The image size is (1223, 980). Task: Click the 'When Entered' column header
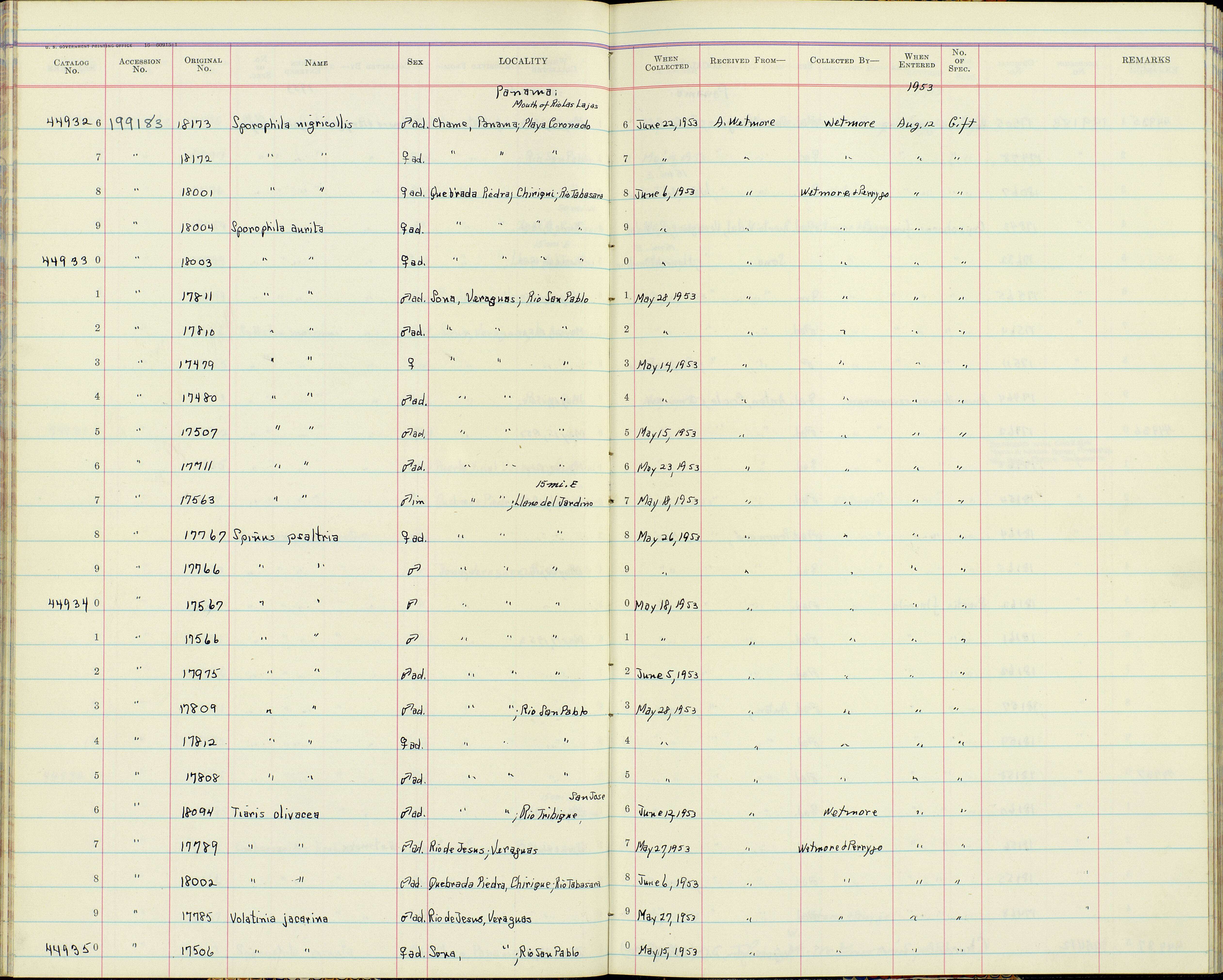pyautogui.click(x=917, y=61)
